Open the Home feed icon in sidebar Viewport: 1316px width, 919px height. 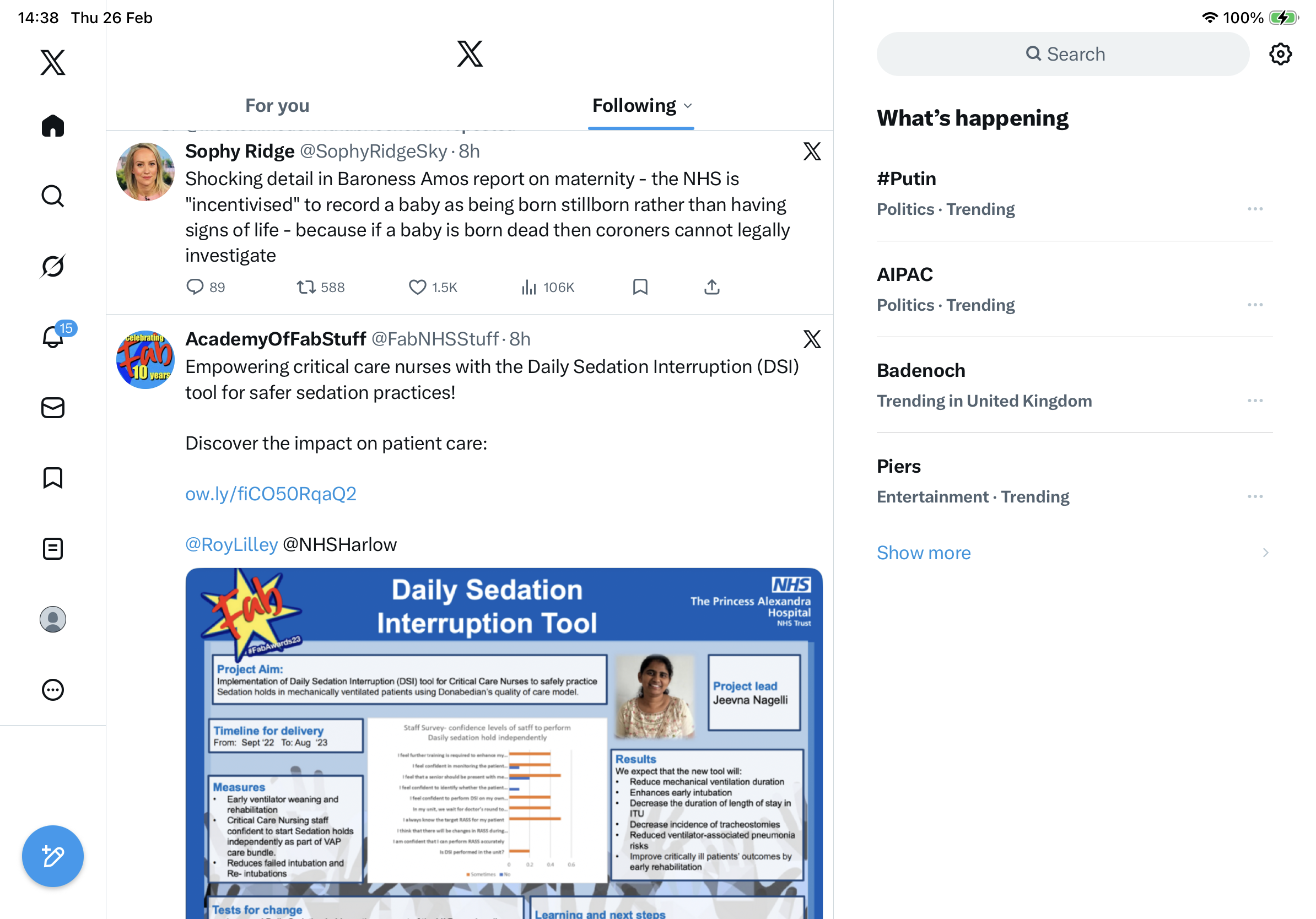point(53,126)
